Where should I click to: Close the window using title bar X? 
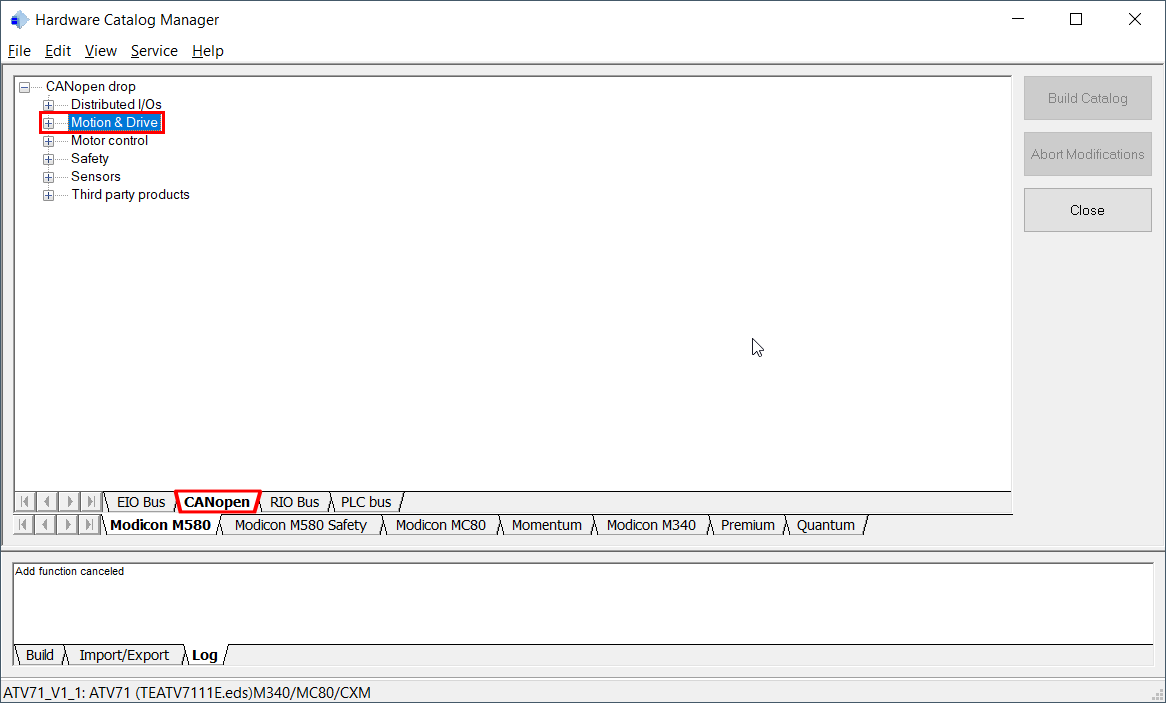tap(1135, 19)
